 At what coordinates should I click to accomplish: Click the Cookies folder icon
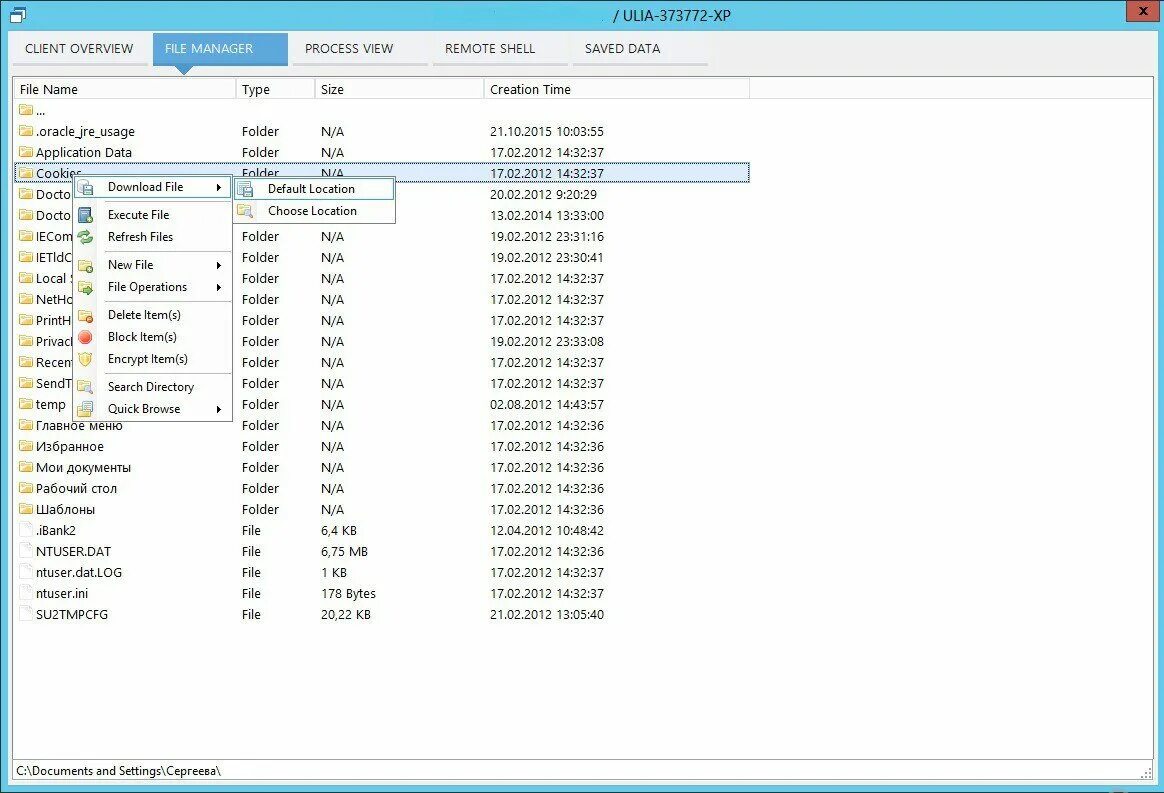26,173
